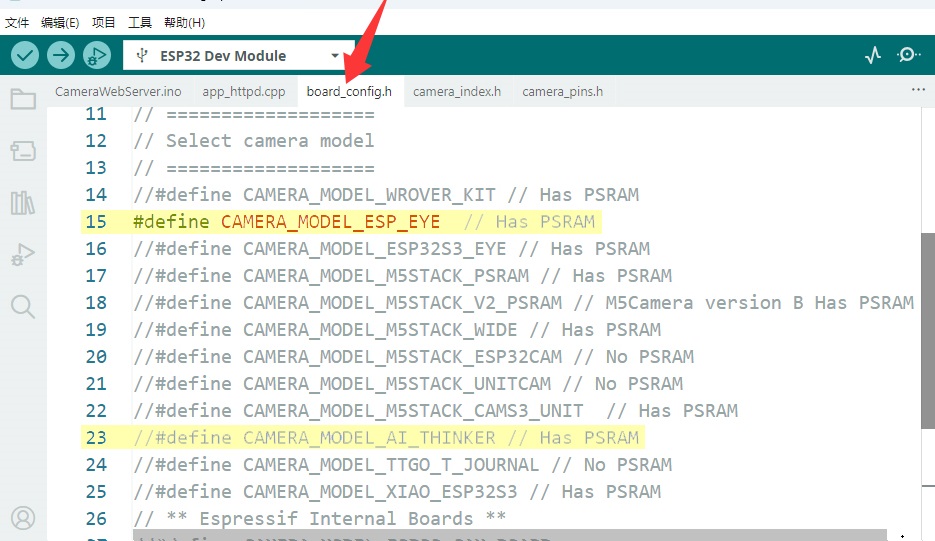Image resolution: width=935 pixels, height=541 pixels.
Task: Click the CAMERA_MODEL_ESP32S3_EYE line
Action: pyautogui.click(x=392, y=249)
